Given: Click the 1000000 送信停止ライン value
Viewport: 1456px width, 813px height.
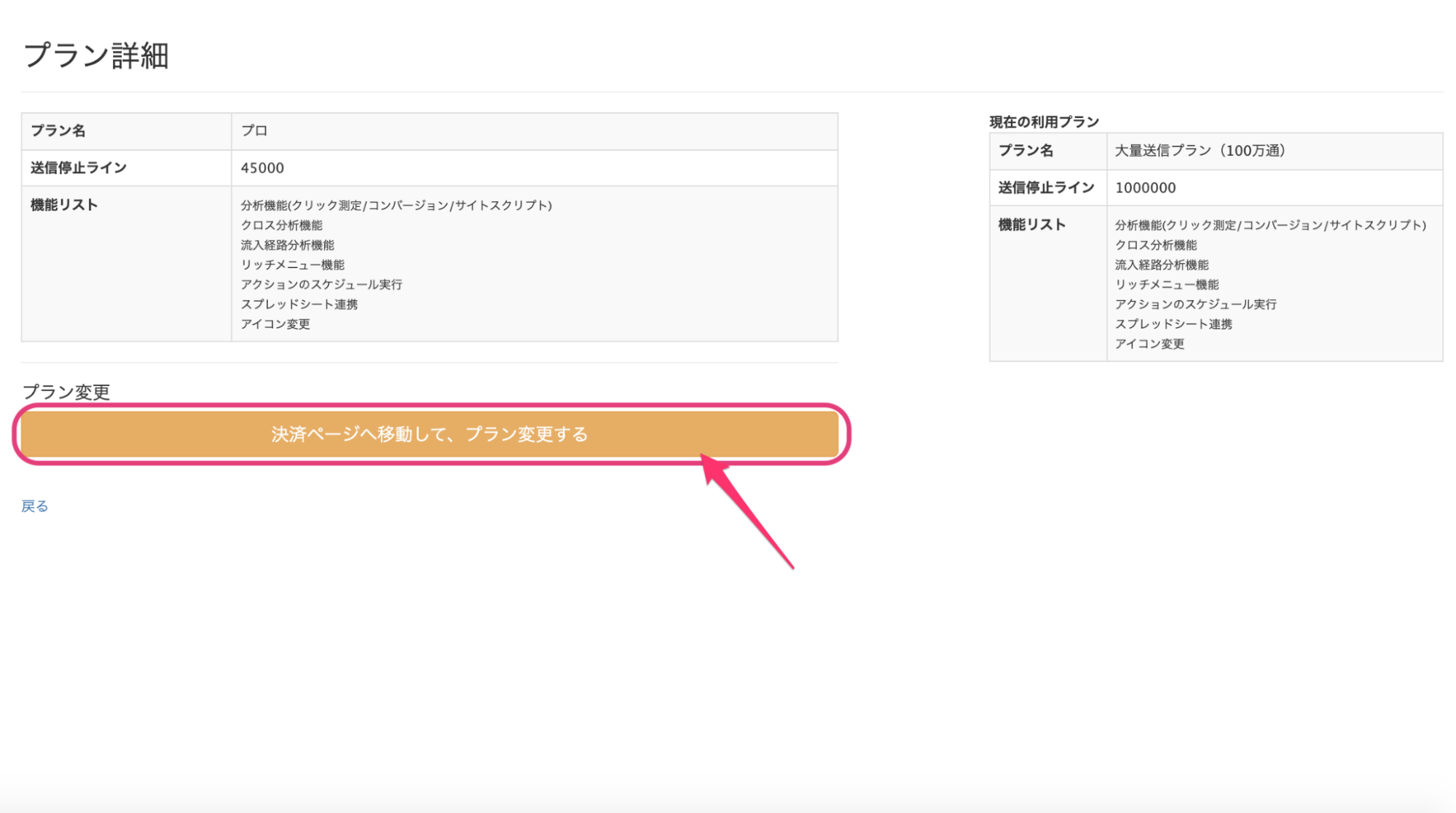Looking at the screenshot, I should tap(1144, 187).
